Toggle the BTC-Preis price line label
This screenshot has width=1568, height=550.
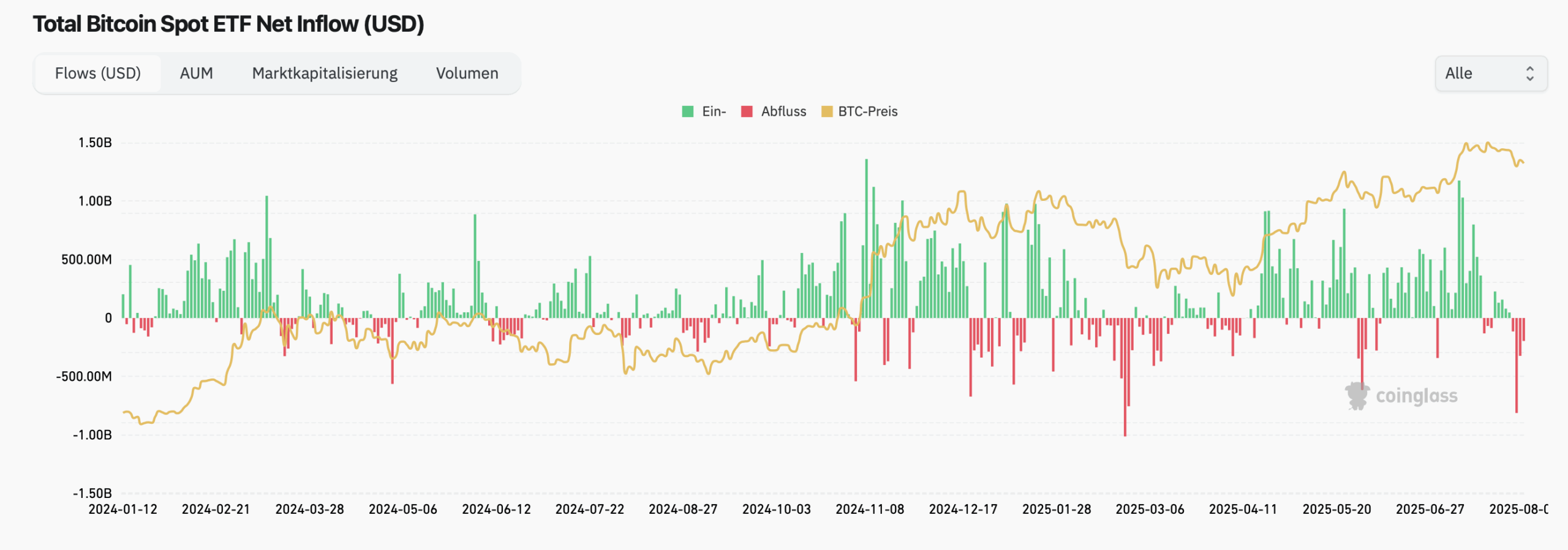tap(867, 111)
